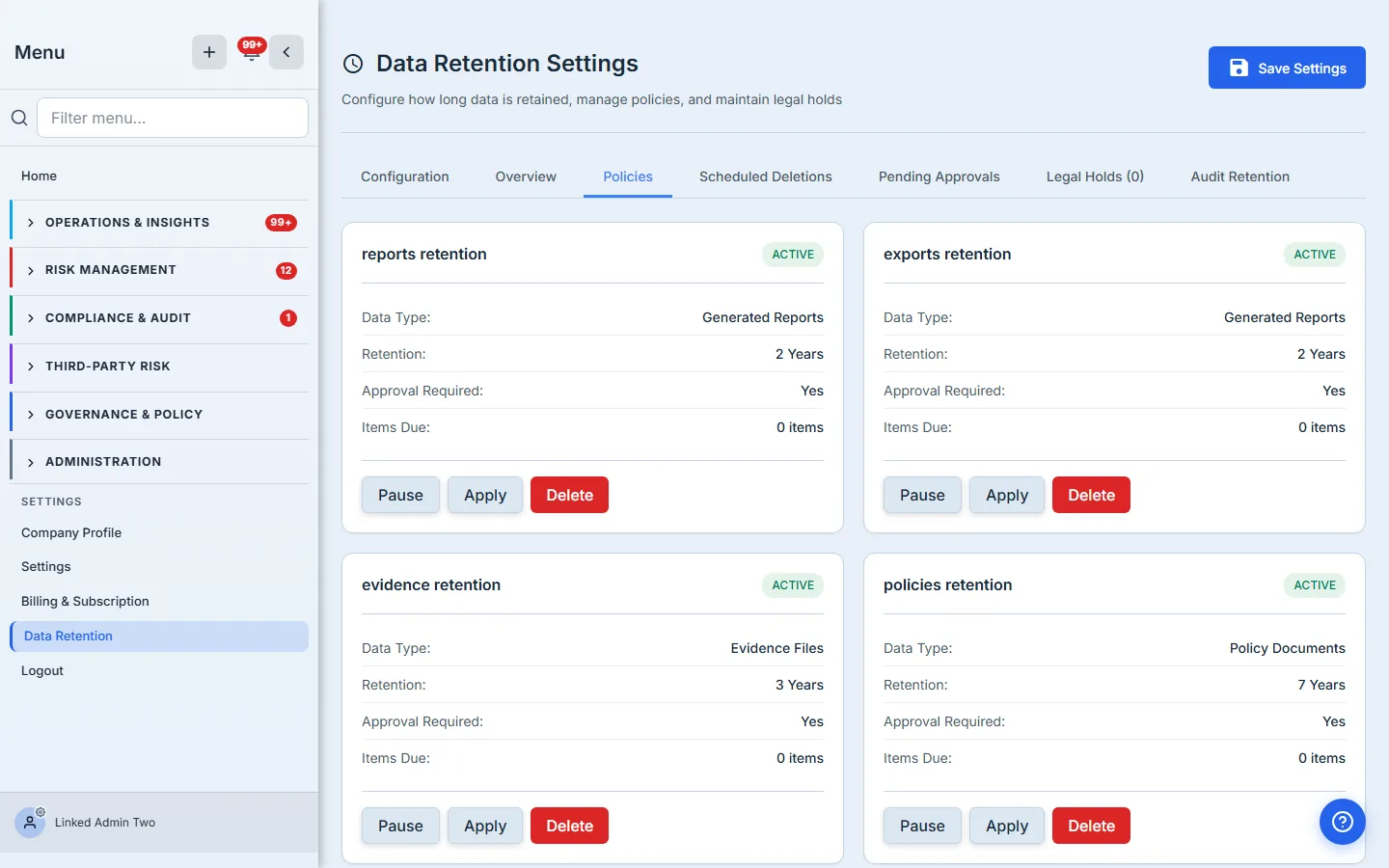Switch to the Configuration tab
This screenshot has width=1389, height=868.
point(405,176)
